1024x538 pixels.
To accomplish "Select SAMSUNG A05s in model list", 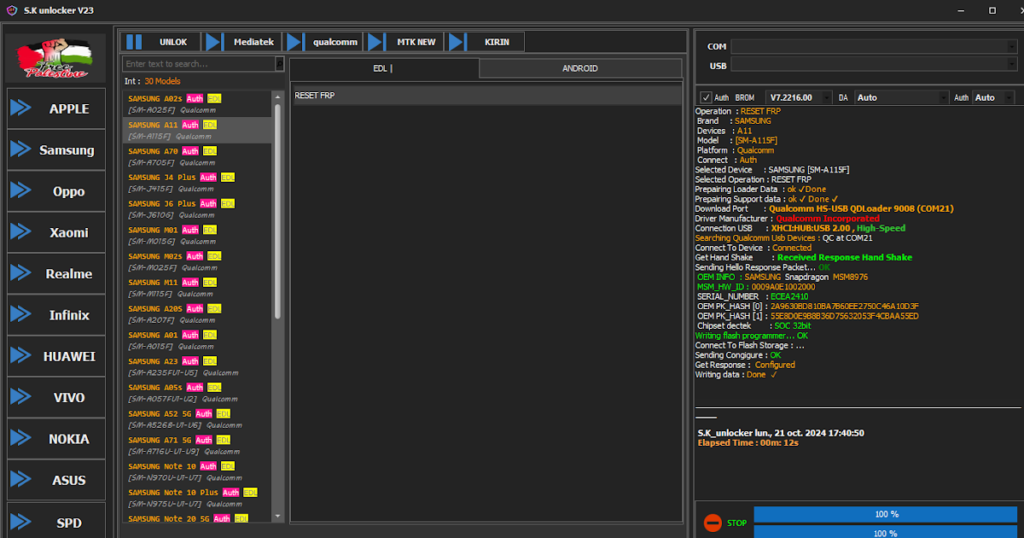I will [x=197, y=393].
